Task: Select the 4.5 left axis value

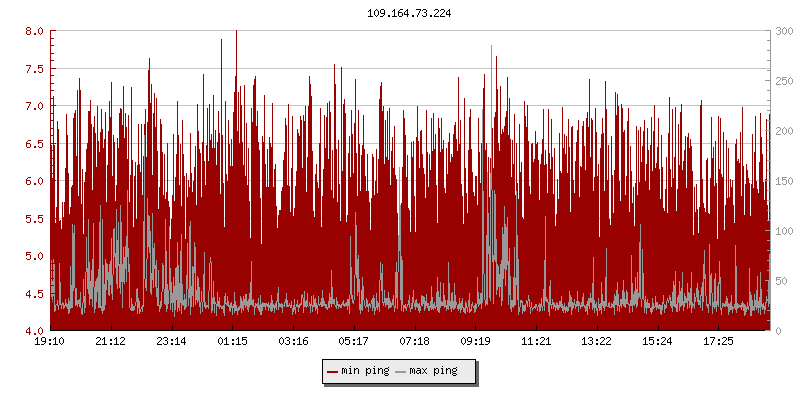Action: pyautogui.click(x=34, y=294)
